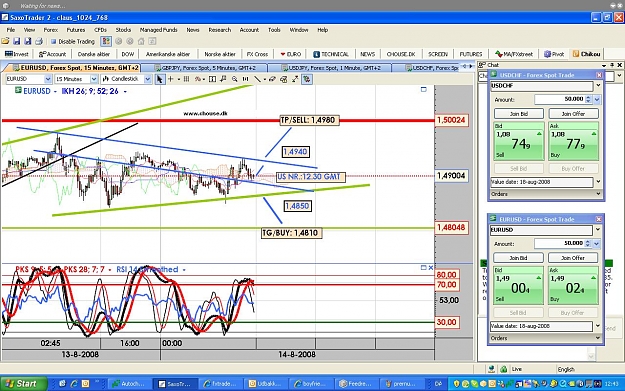Open the Windows Start menu
Image resolution: width=625 pixels, height=391 pixels.
[x=23, y=383]
